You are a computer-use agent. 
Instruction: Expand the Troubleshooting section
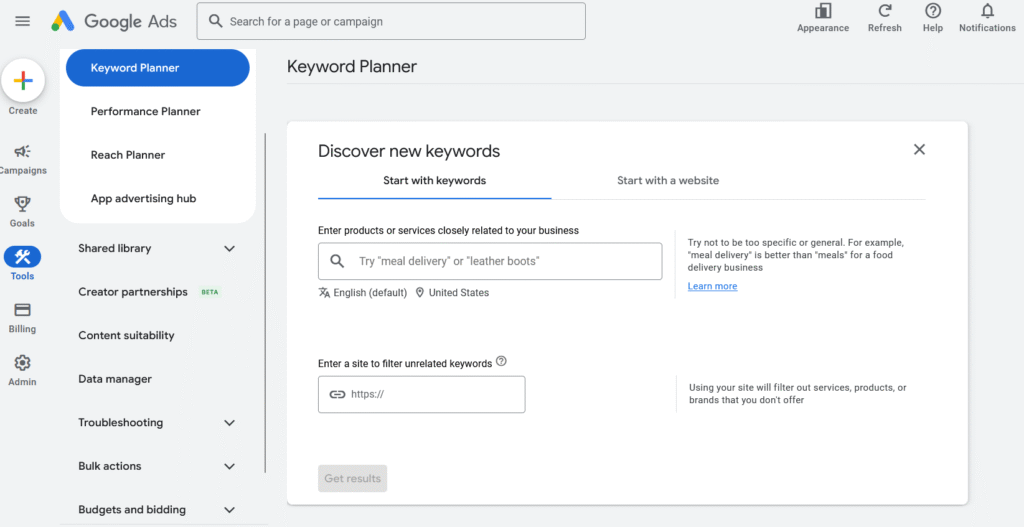pyautogui.click(x=229, y=423)
